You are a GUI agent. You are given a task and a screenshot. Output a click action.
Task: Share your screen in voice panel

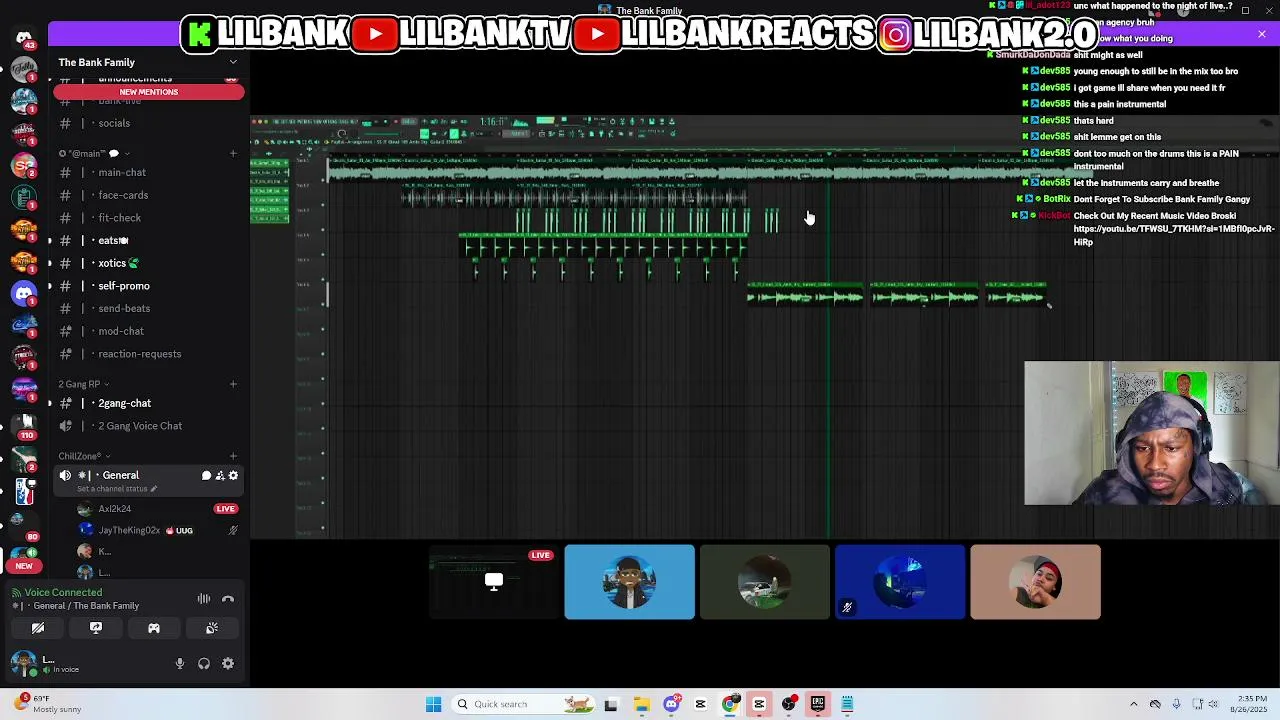click(x=96, y=628)
